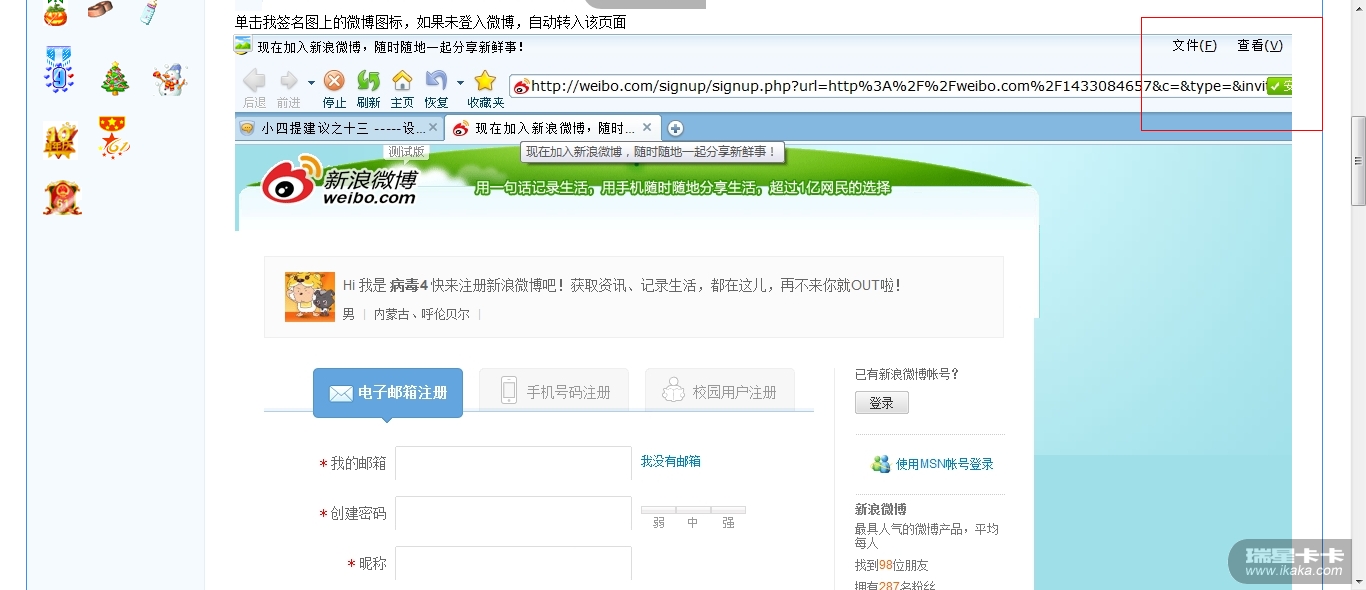Focus the 创建密码 input field
This screenshot has width=1366, height=590.
coord(514,513)
